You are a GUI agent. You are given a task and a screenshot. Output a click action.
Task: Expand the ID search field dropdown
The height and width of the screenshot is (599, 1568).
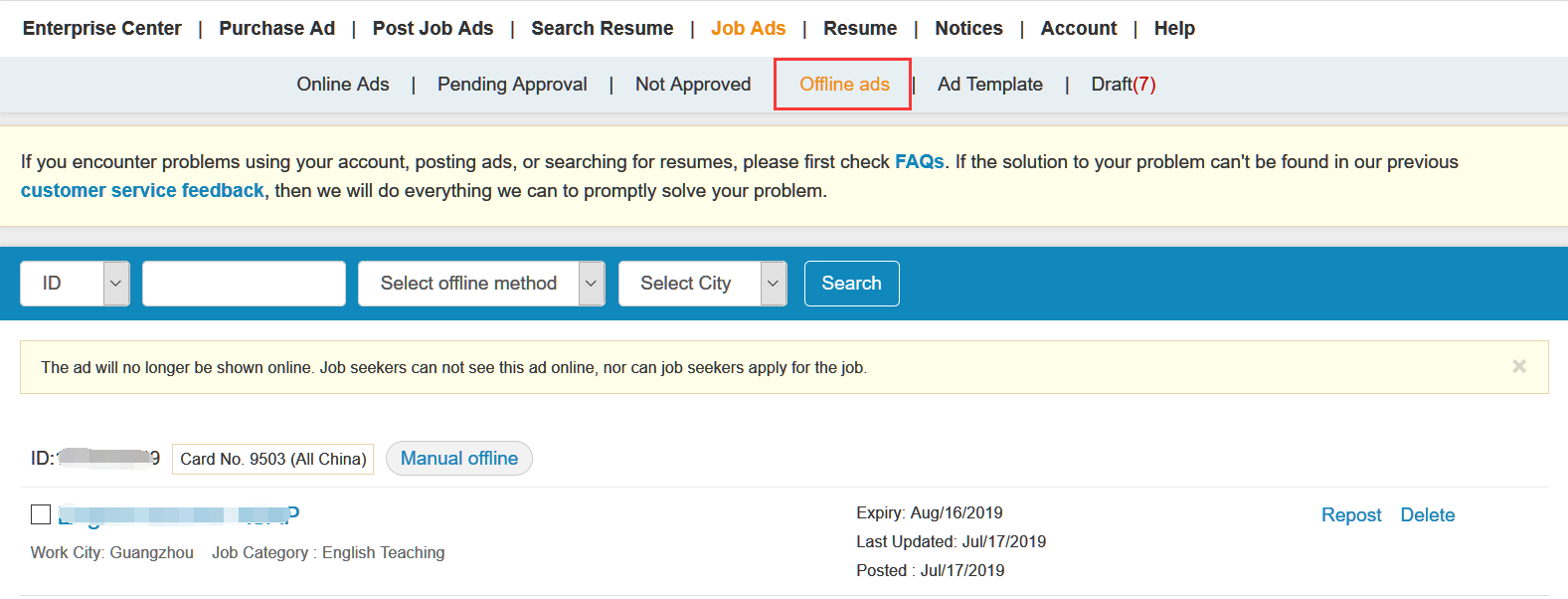point(75,283)
